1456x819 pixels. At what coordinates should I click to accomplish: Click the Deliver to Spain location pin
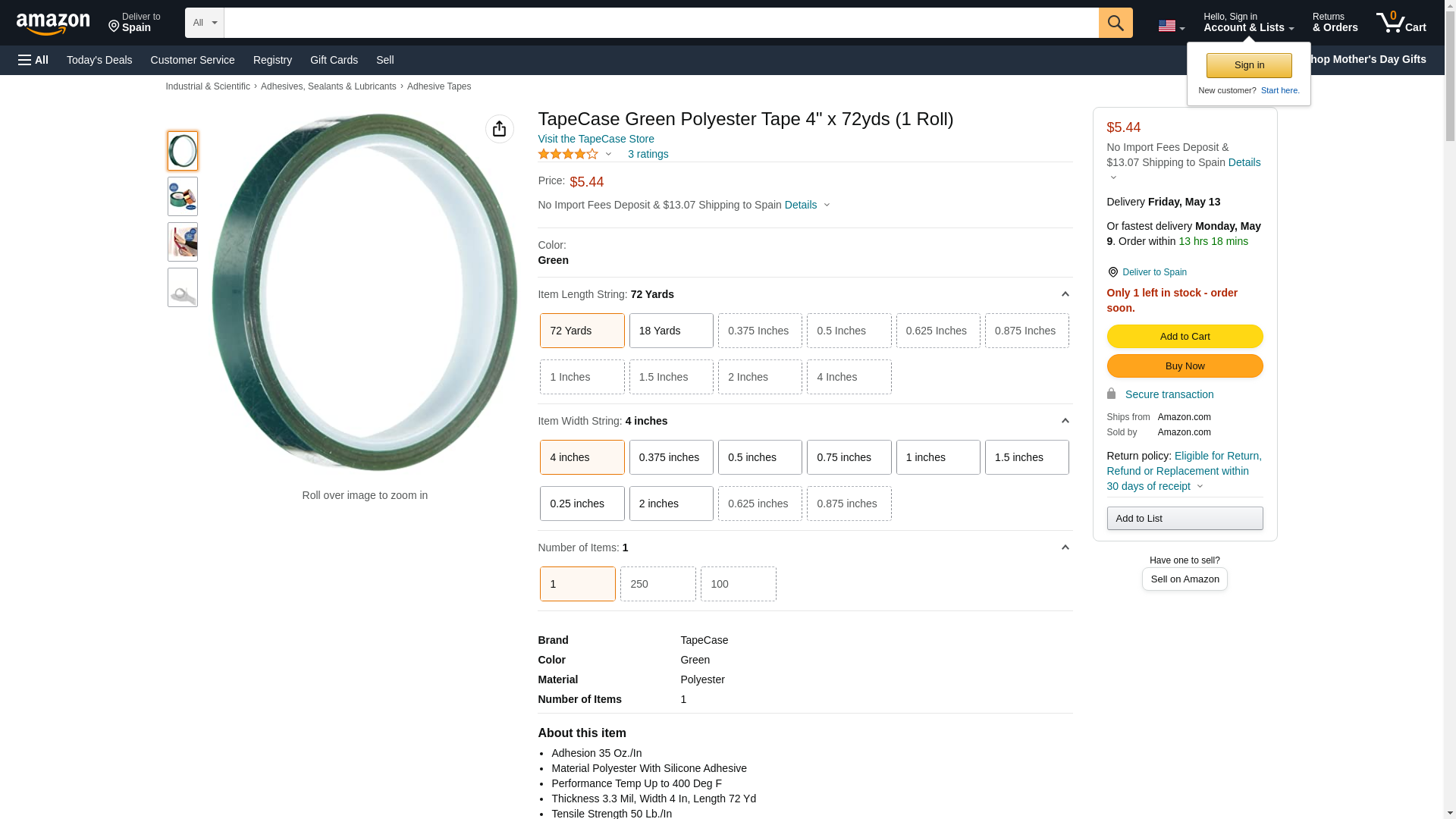pos(1113,272)
